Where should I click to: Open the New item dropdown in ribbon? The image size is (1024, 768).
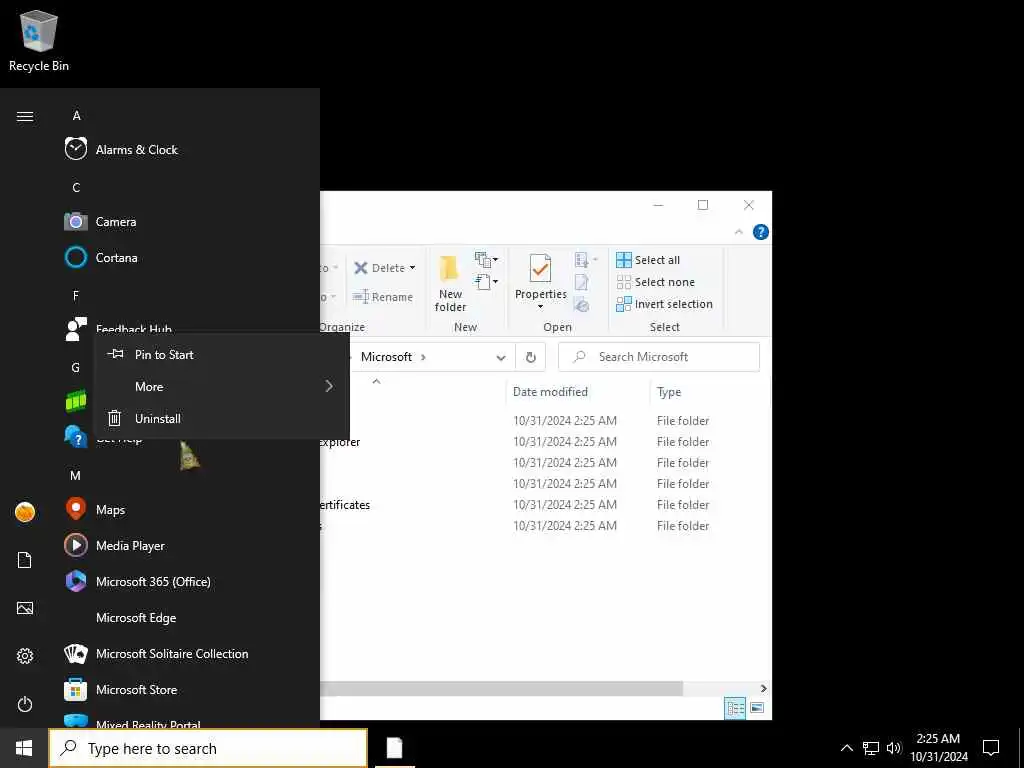[x=486, y=260]
